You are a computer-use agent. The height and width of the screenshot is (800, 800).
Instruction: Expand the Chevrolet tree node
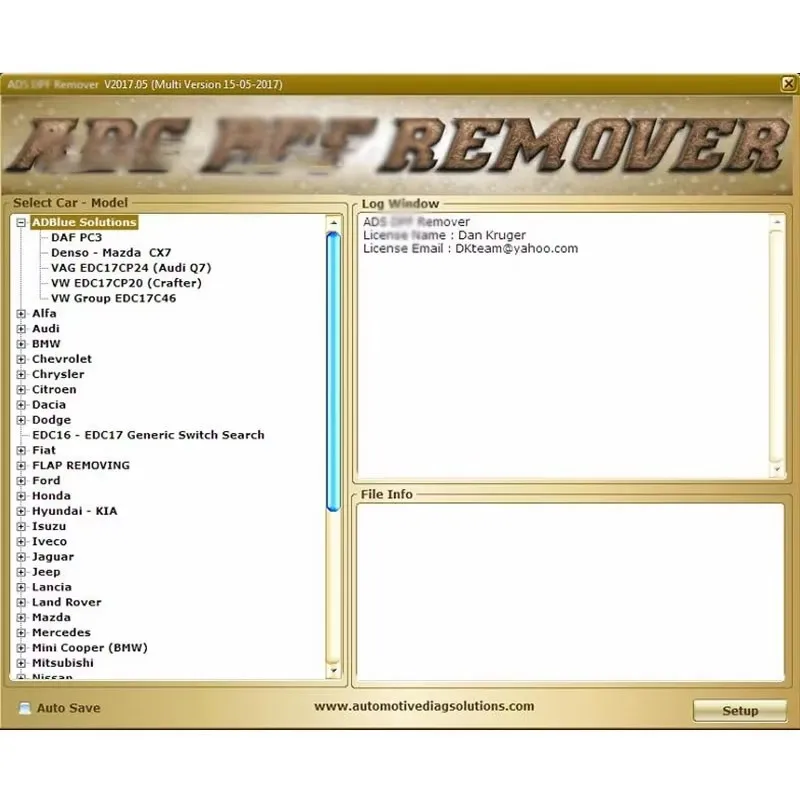tap(21, 359)
